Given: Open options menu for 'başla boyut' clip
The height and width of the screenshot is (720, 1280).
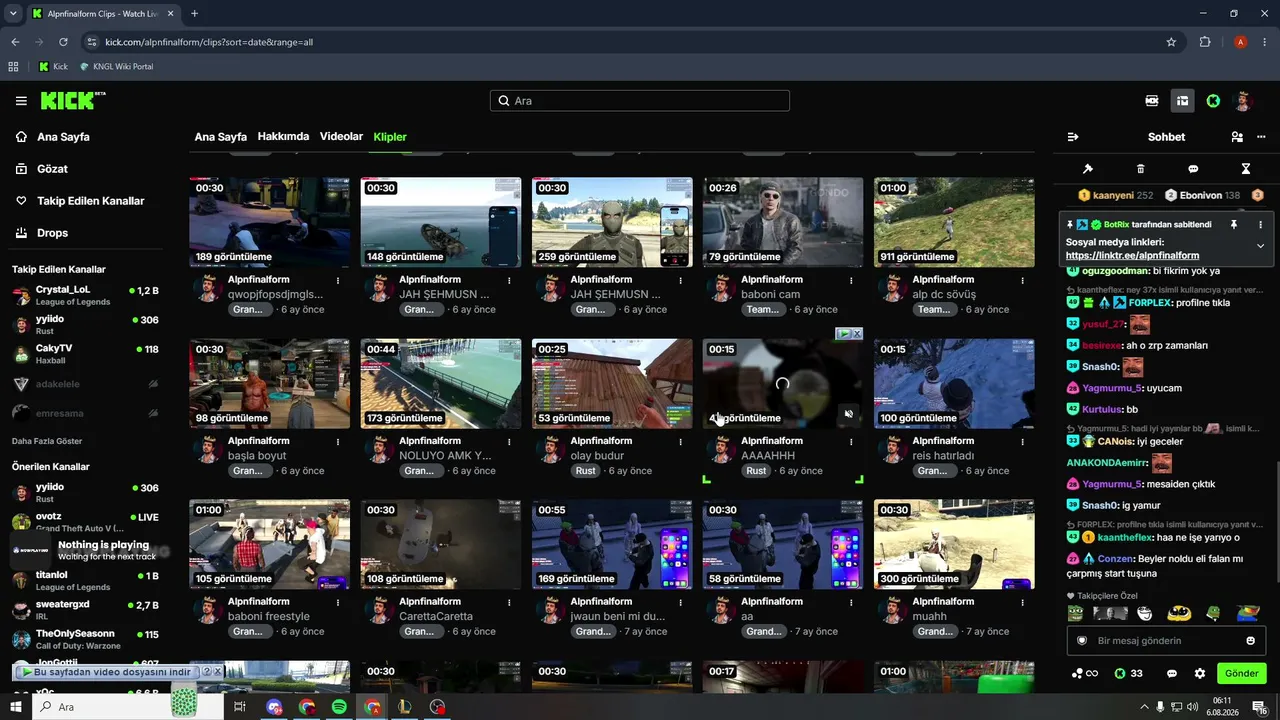Looking at the screenshot, I should [338, 441].
